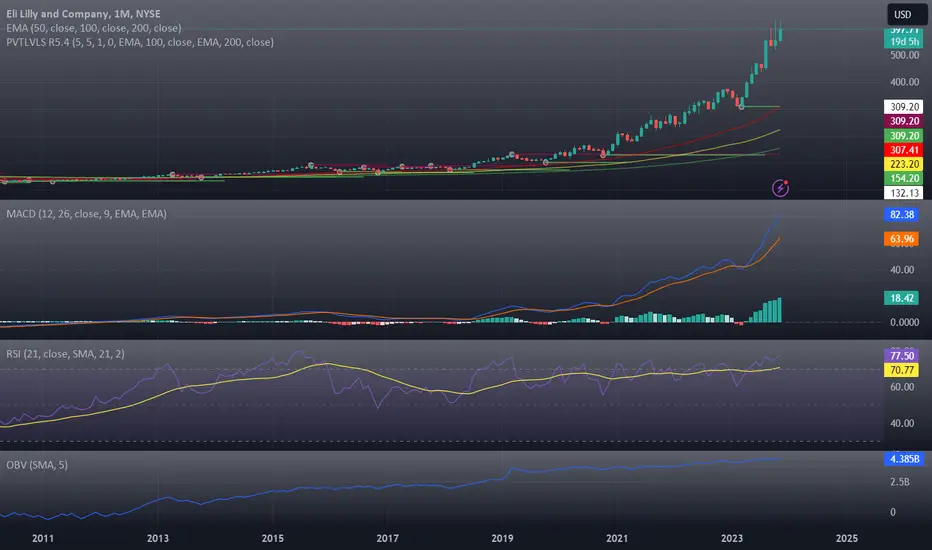Click the 18.42 histogram value label
Image resolution: width=932 pixels, height=550 pixels.
[902, 298]
